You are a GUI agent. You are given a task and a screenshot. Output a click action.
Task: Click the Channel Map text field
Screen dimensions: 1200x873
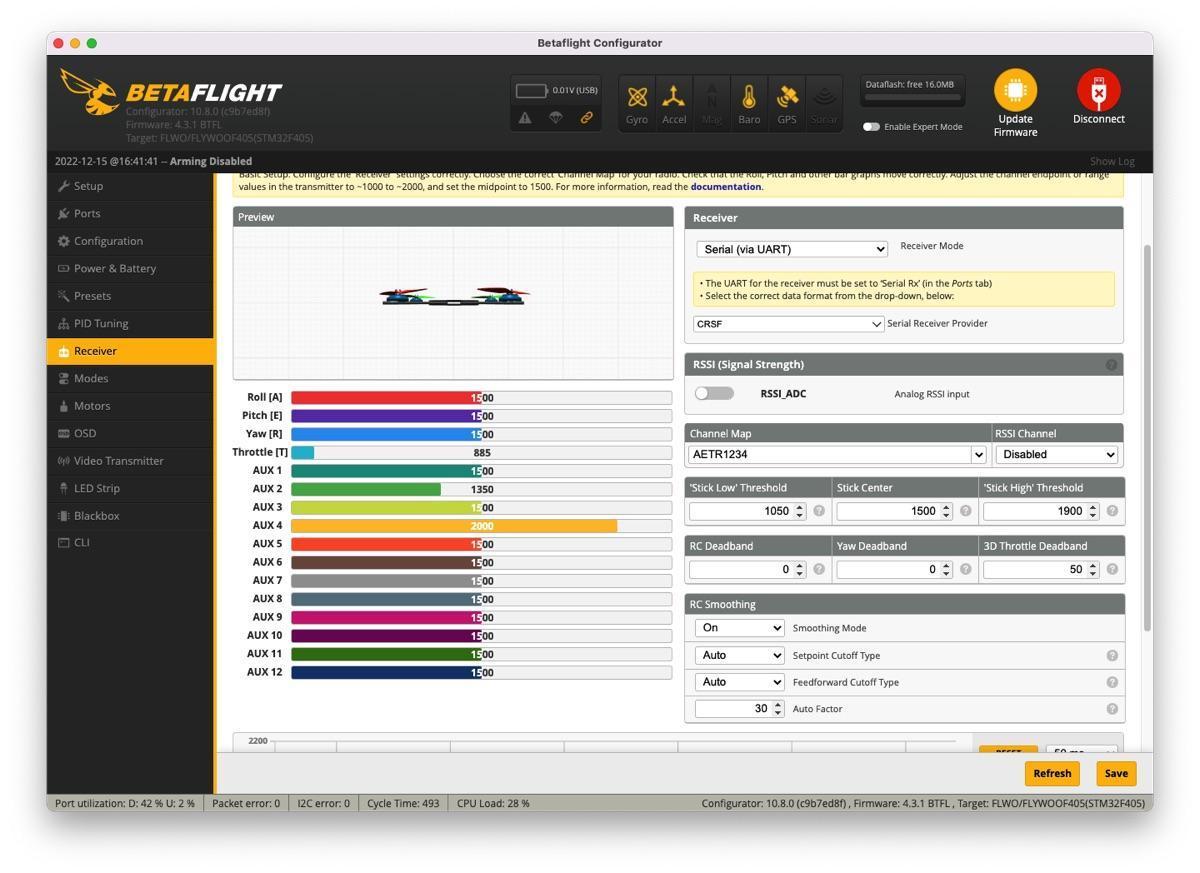[x=829, y=454]
